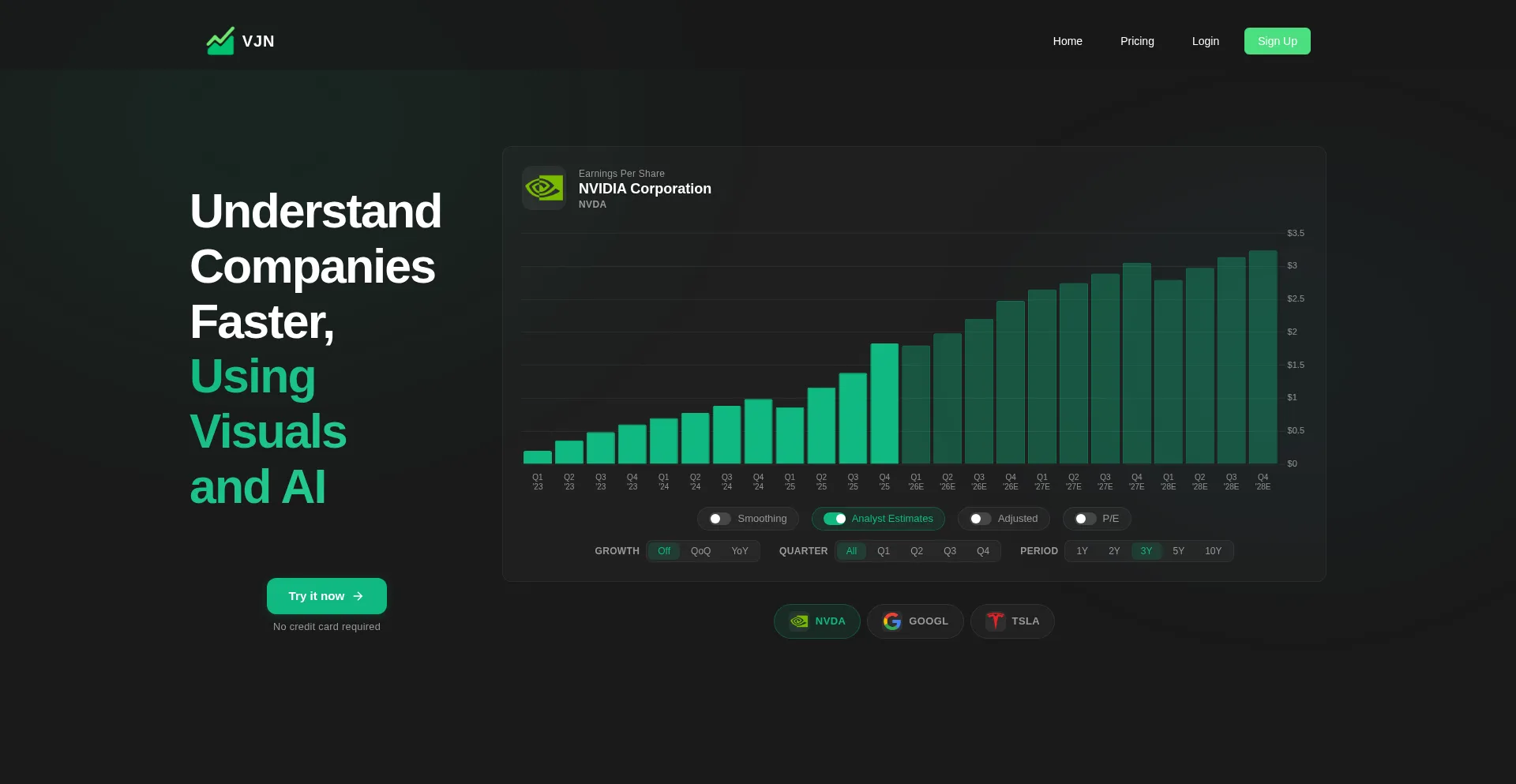
Task: Switch period to 5Y
Action: pyautogui.click(x=1179, y=551)
